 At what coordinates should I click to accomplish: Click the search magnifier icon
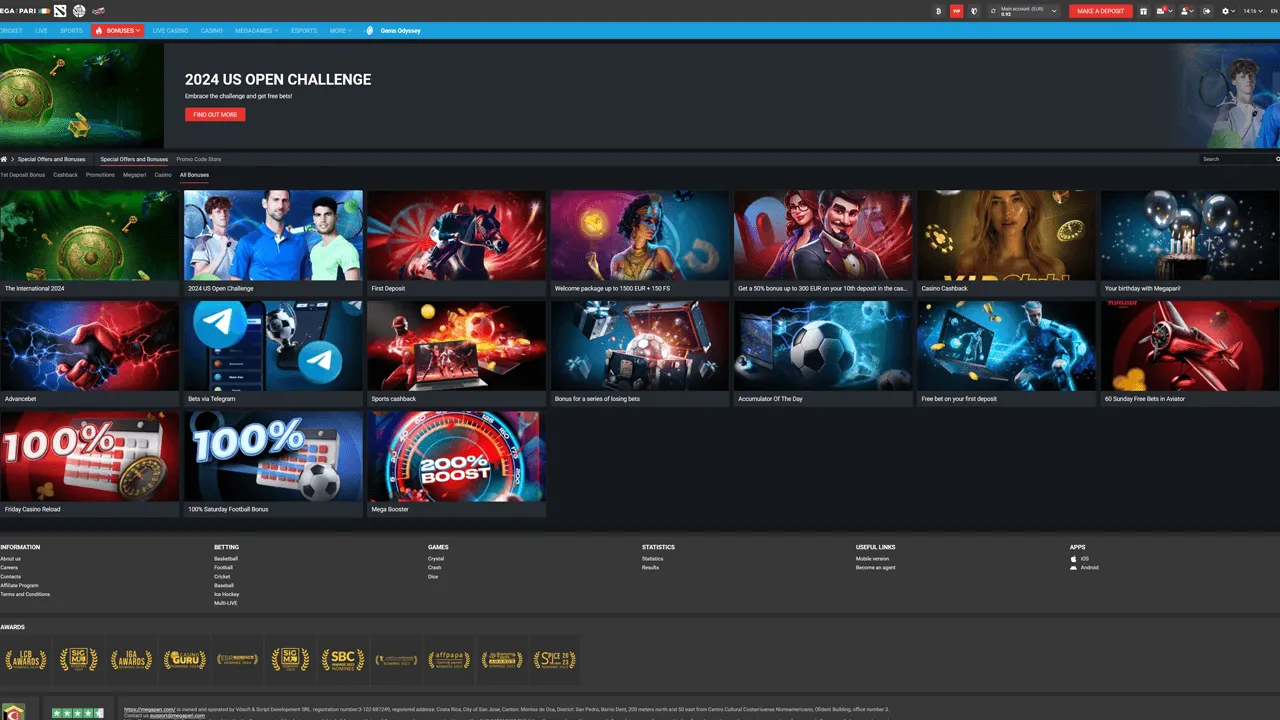[x=1277, y=159]
